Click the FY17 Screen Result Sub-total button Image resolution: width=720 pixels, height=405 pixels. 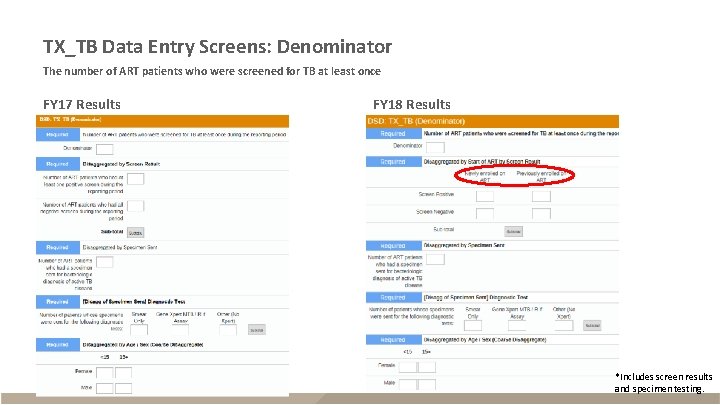coord(135,233)
